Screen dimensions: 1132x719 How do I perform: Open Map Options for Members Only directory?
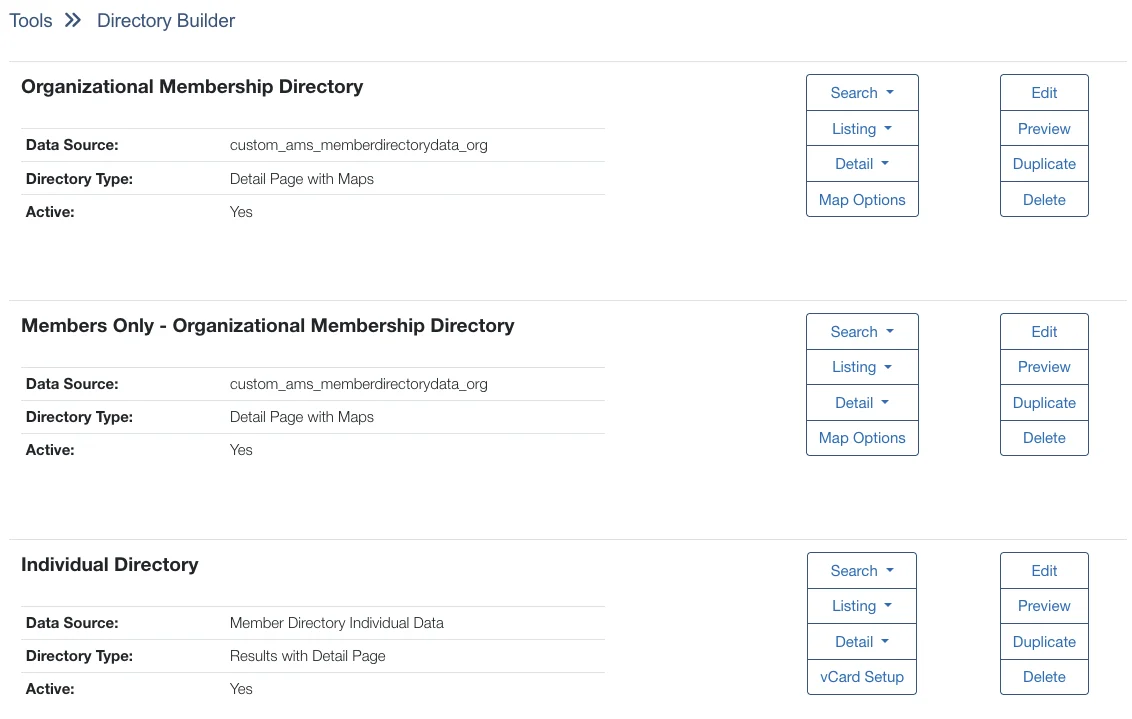point(861,437)
